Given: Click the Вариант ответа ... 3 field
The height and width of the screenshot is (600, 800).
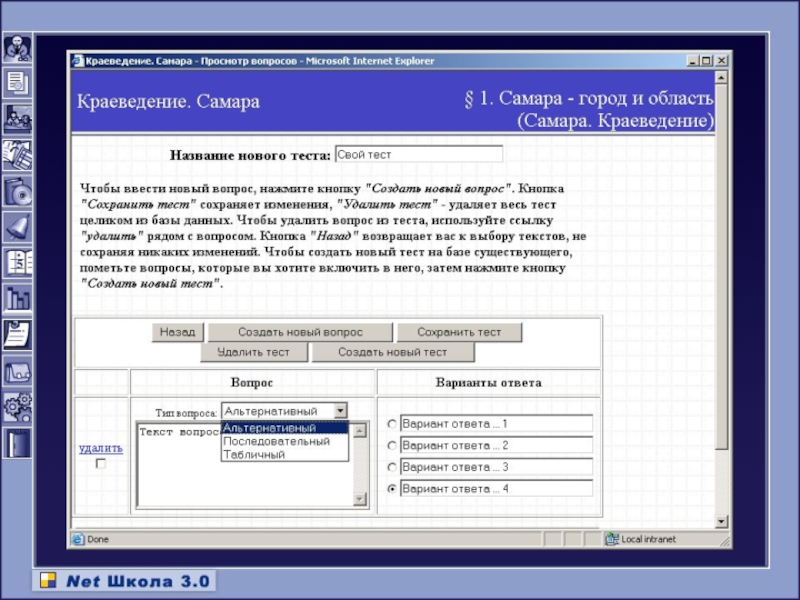Looking at the screenshot, I should point(496,467).
